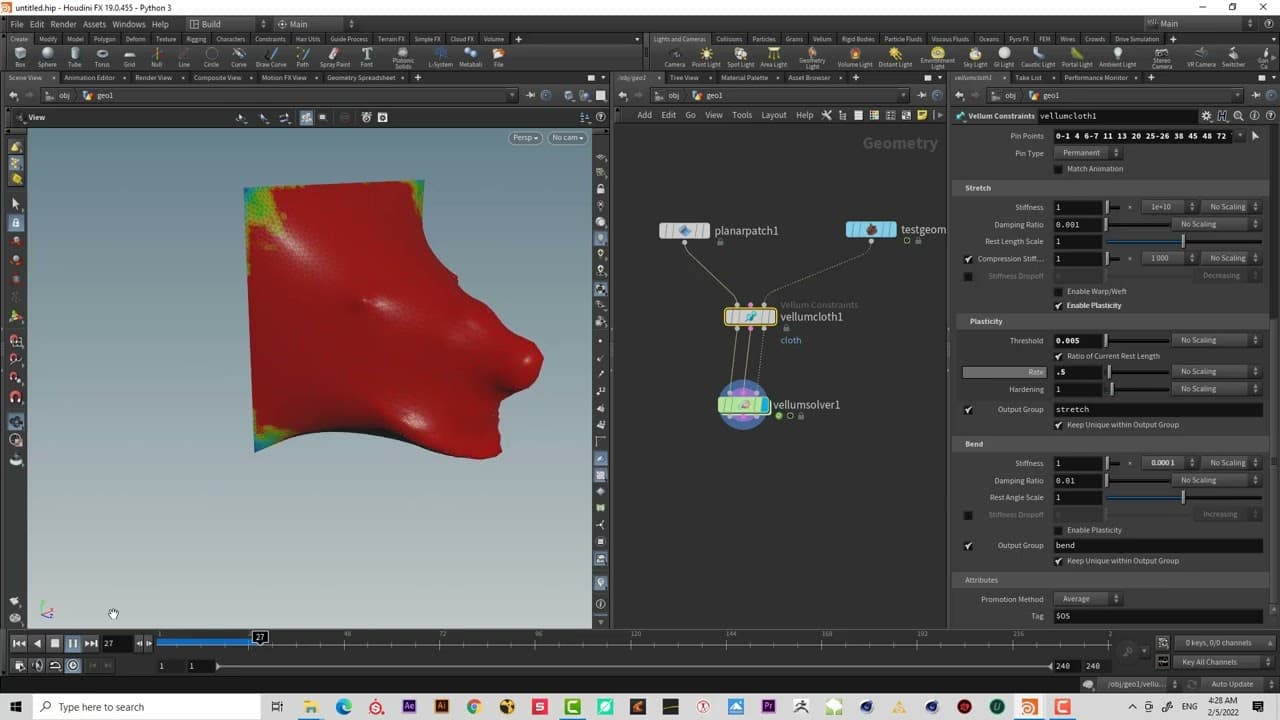Pick the Tube shelf tool
1280x720 pixels.
[x=75, y=57]
